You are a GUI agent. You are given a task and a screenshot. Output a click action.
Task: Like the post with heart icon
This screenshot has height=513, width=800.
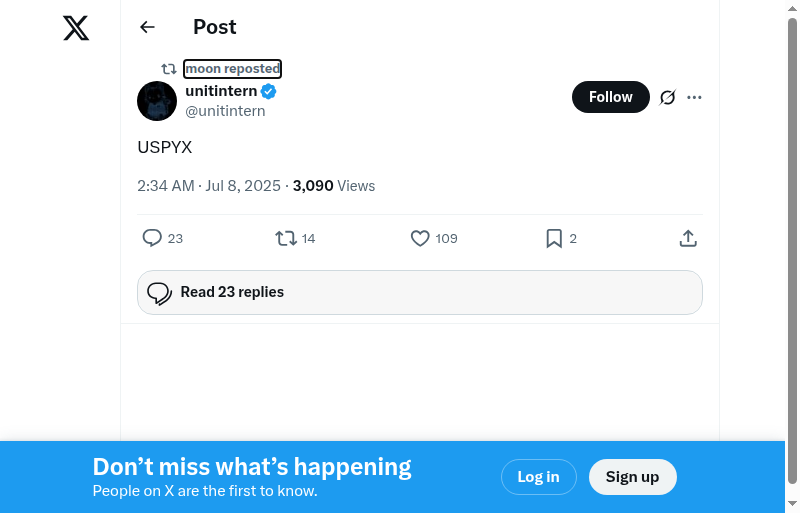(x=420, y=238)
